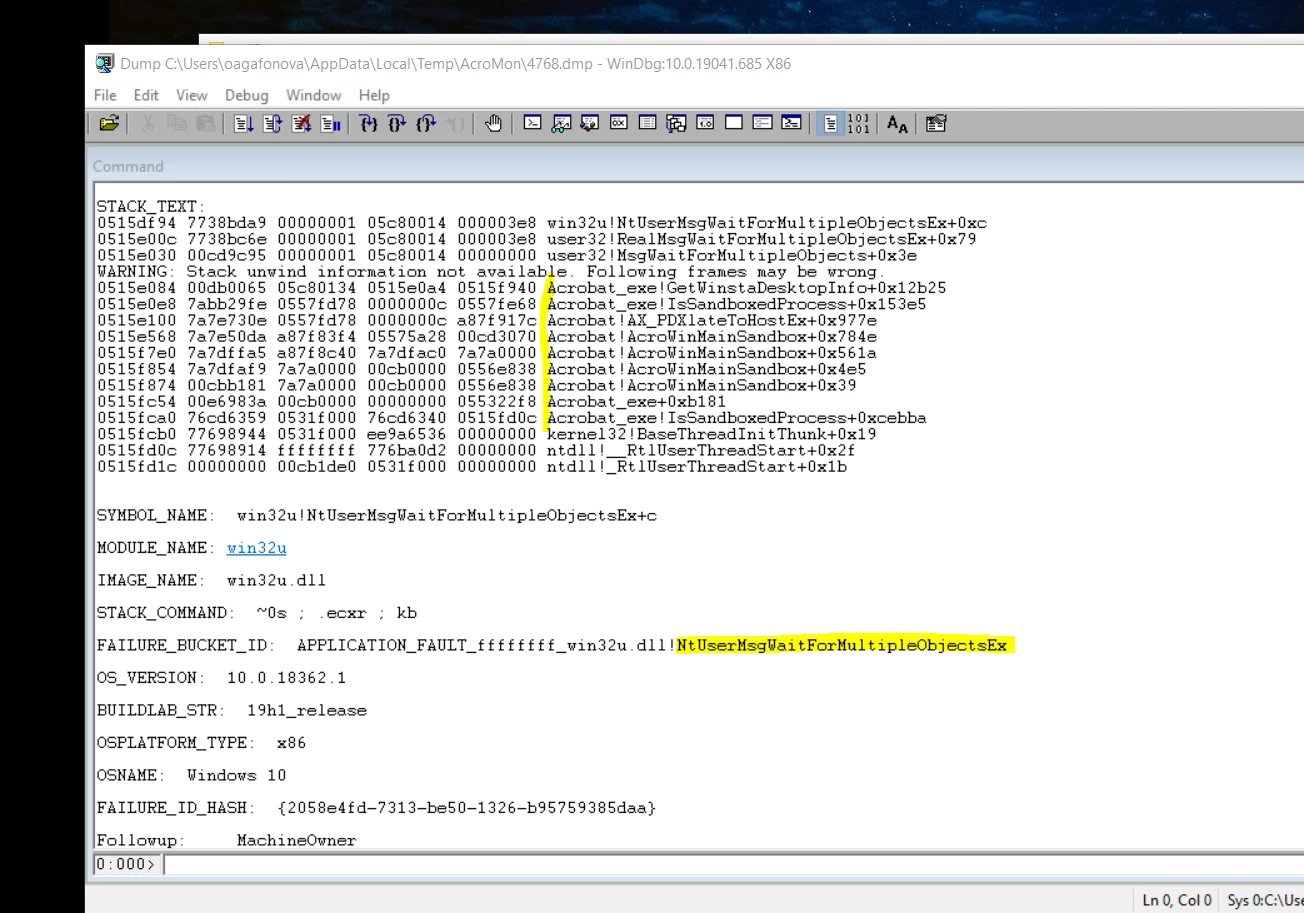
Task: Open the Disassembly window icon
Action: coord(705,124)
